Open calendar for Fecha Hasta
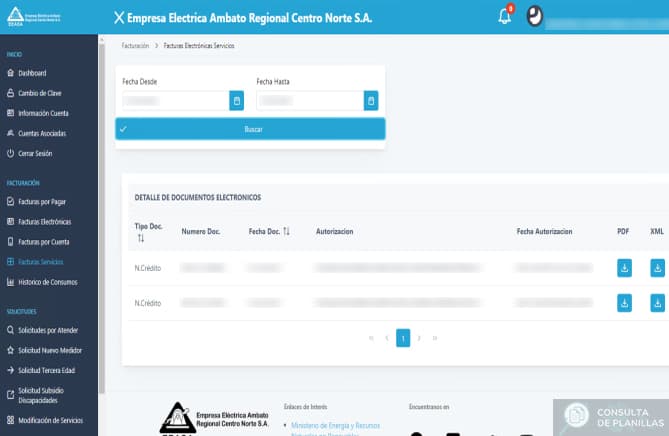Viewport: 669px width, 436px height. (371, 101)
